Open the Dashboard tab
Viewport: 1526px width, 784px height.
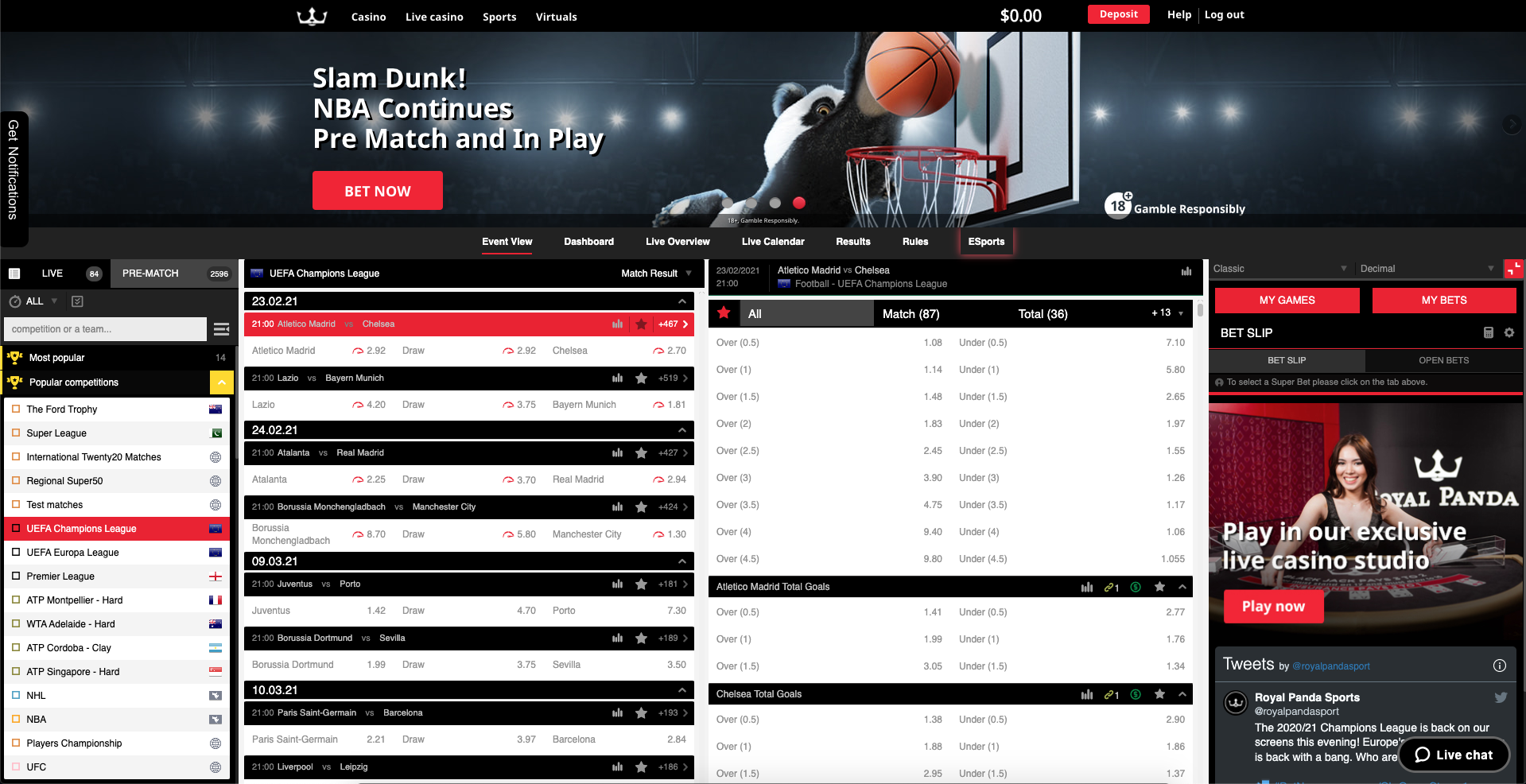tap(588, 242)
